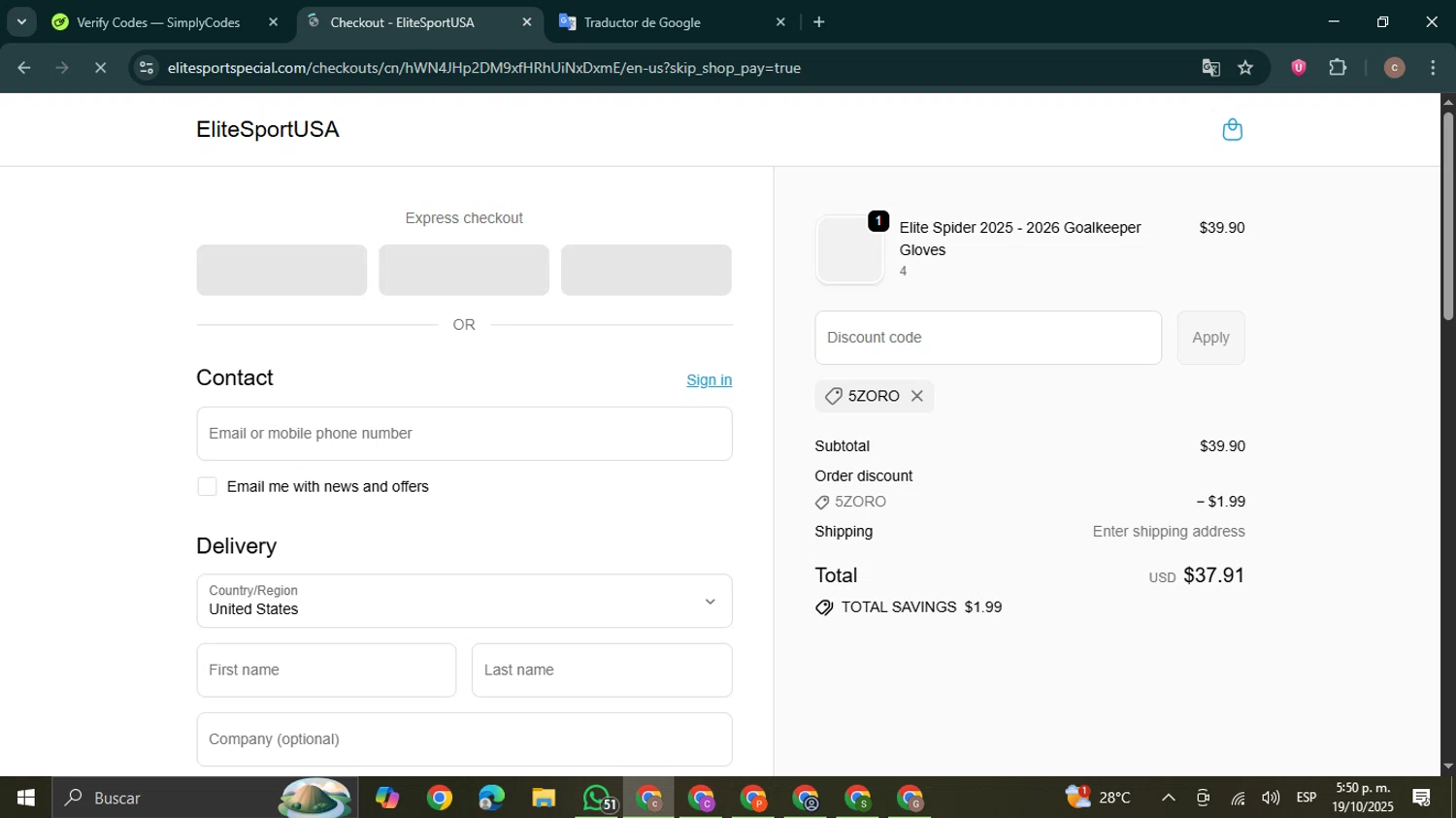Viewport: 1456px width, 818px height.
Task: Click the browser address bar URL
Action: (483, 68)
